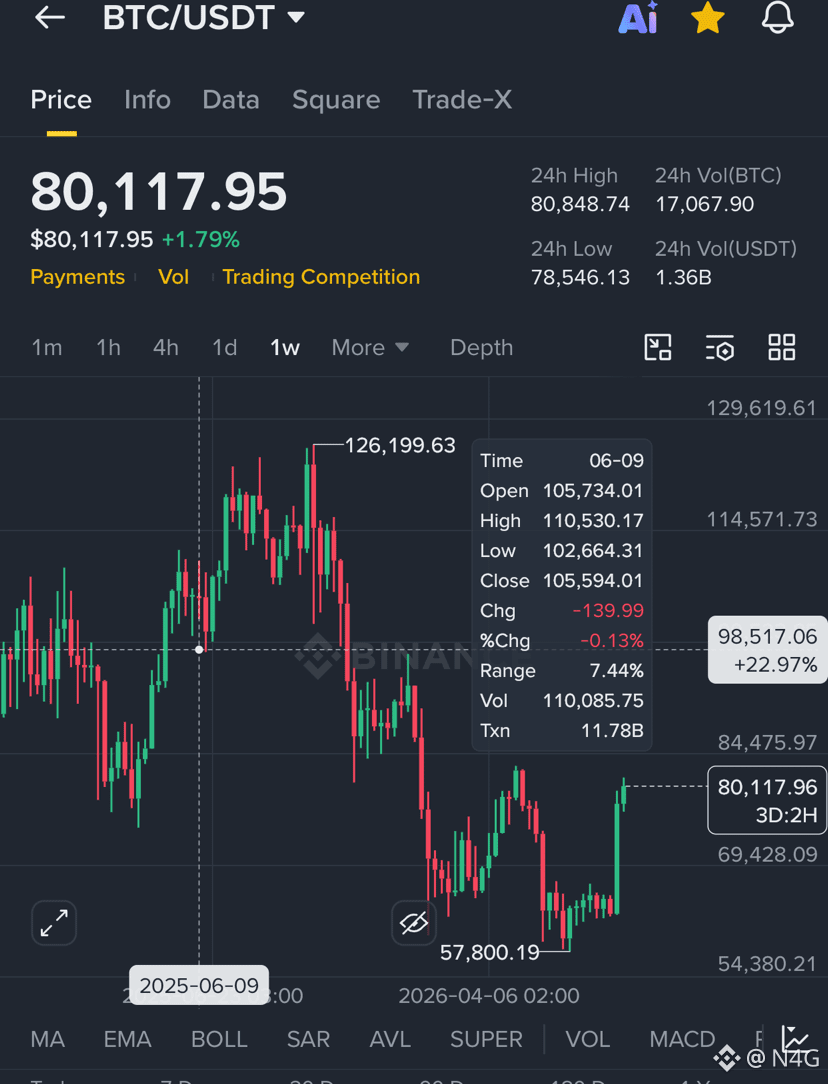
Task: Open the grid layout icon
Action: 782,347
